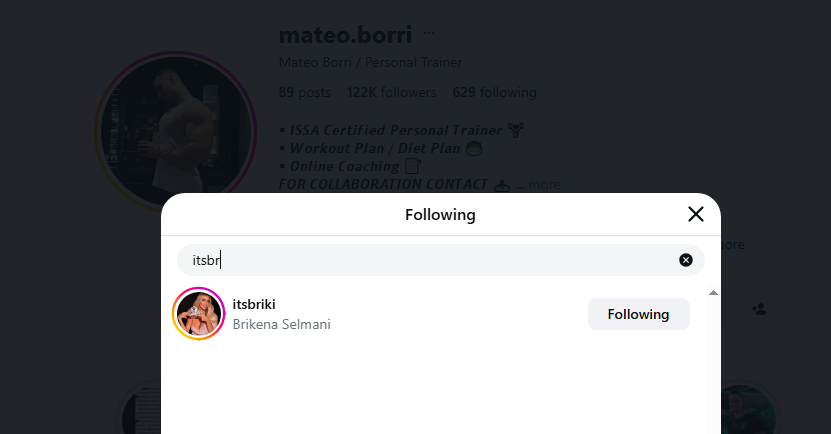Click the similar accounts add-person icon
The height and width of the screenshot is (434, 831).
759,309
